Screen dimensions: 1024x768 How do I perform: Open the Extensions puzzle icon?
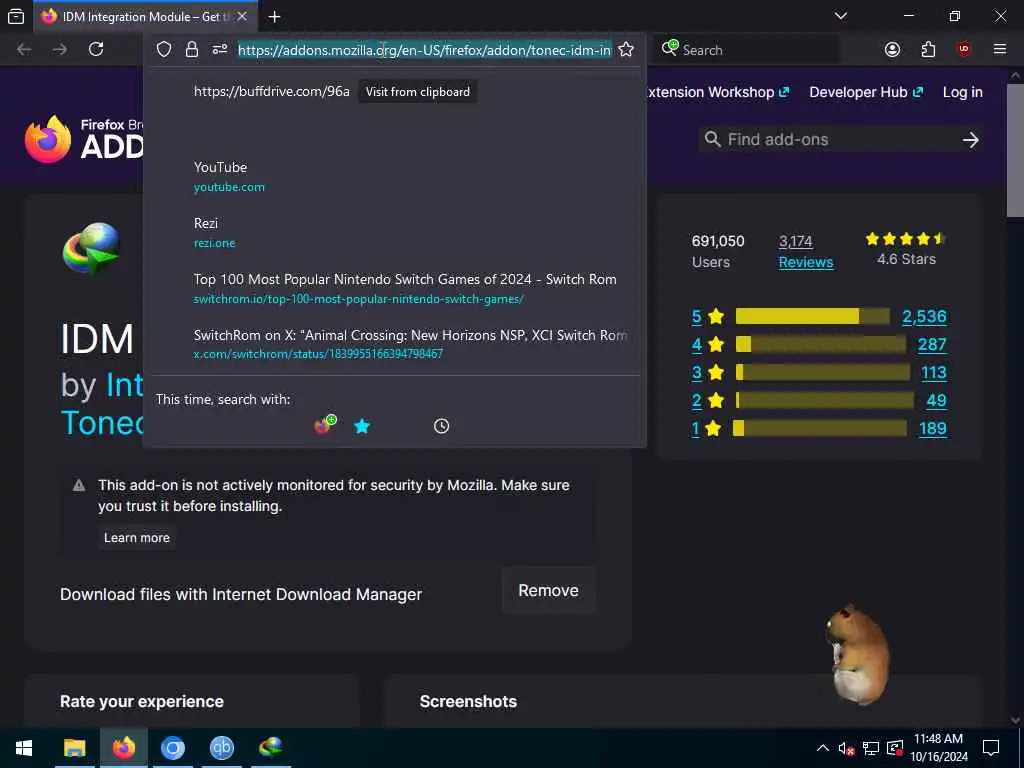coord(928,50)
